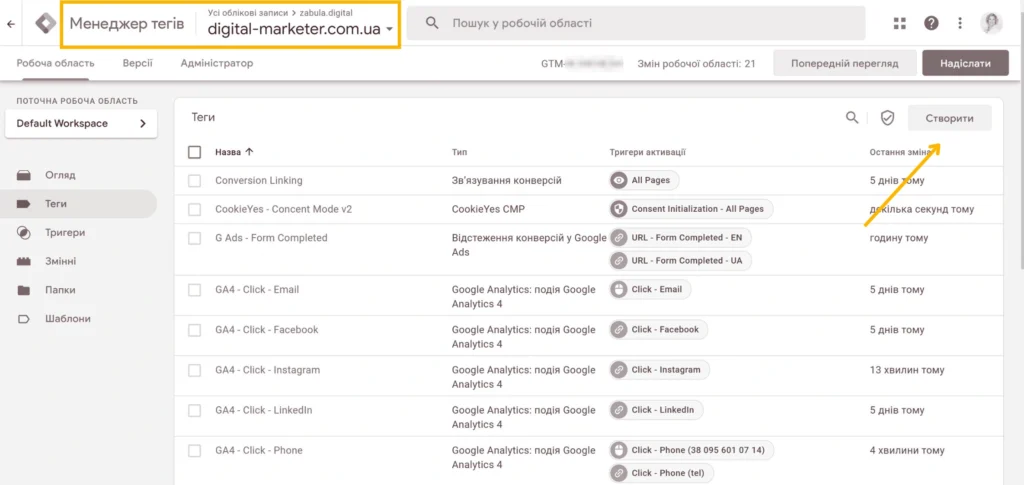Switch to the Адміністратор tab

coord(217,63)
